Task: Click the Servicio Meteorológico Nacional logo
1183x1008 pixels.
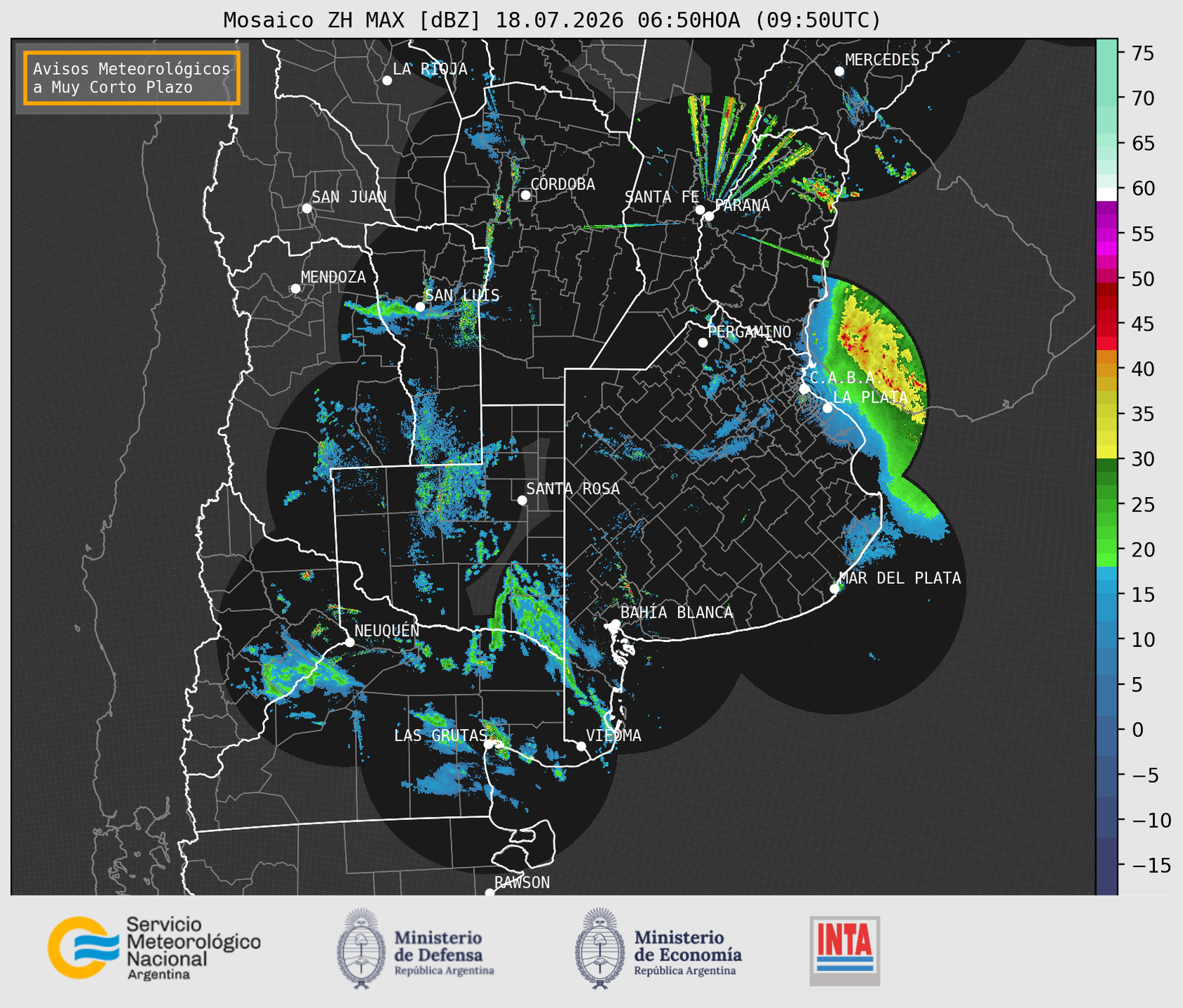Action: [x=154, y=948]
